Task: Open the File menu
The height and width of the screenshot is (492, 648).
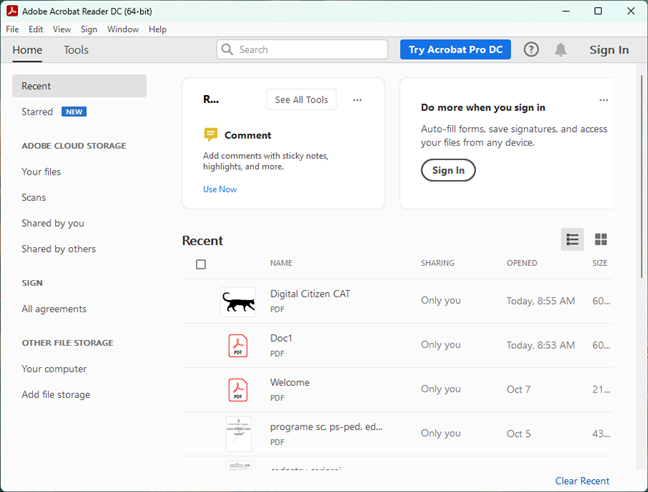Action: click(x=12, y=29)
